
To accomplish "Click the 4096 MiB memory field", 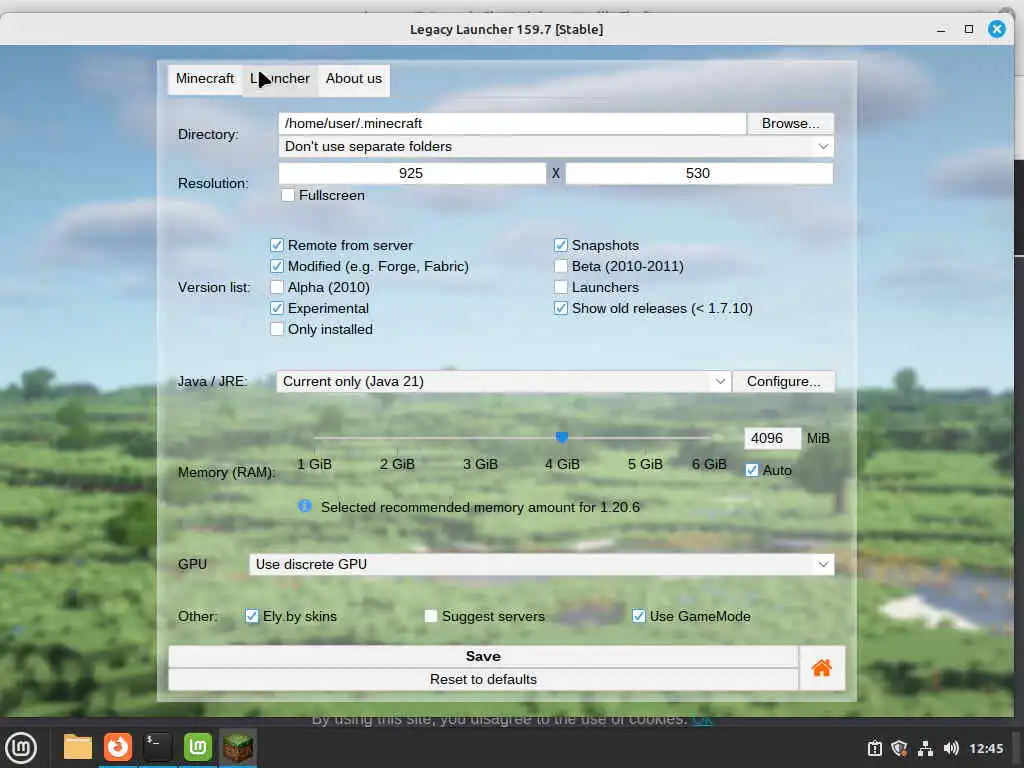I will point(773,438).
